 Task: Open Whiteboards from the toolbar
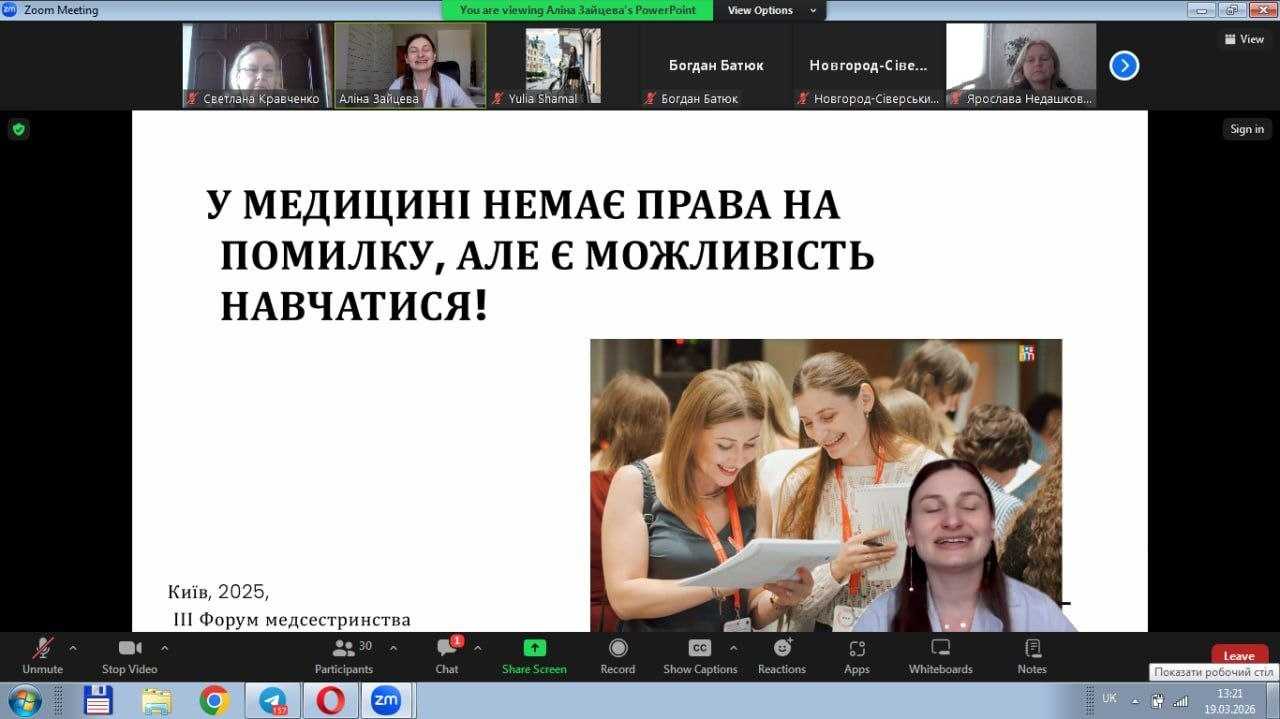pyautogui.click(x=940, y=649)
